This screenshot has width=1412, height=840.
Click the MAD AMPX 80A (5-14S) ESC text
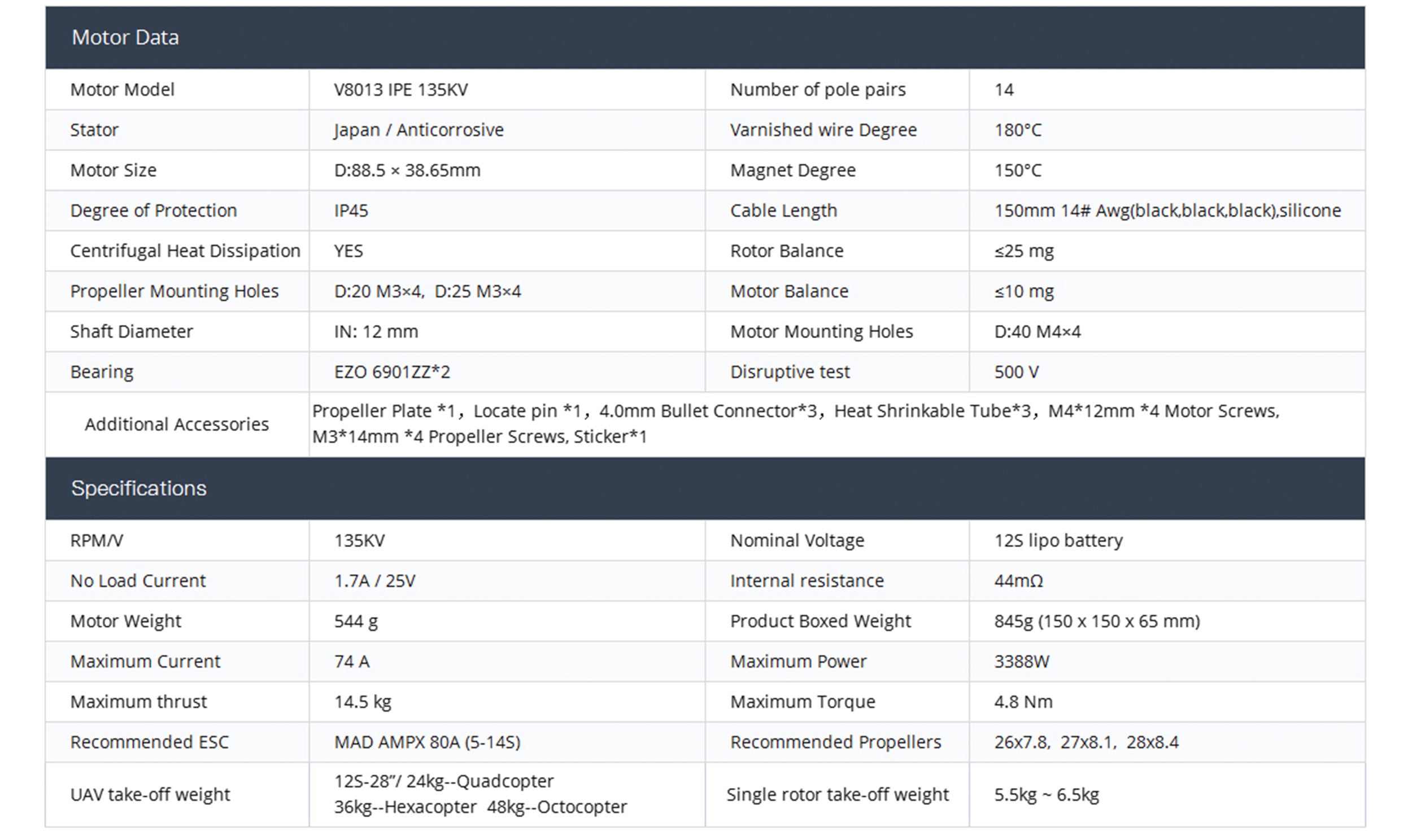427,742
